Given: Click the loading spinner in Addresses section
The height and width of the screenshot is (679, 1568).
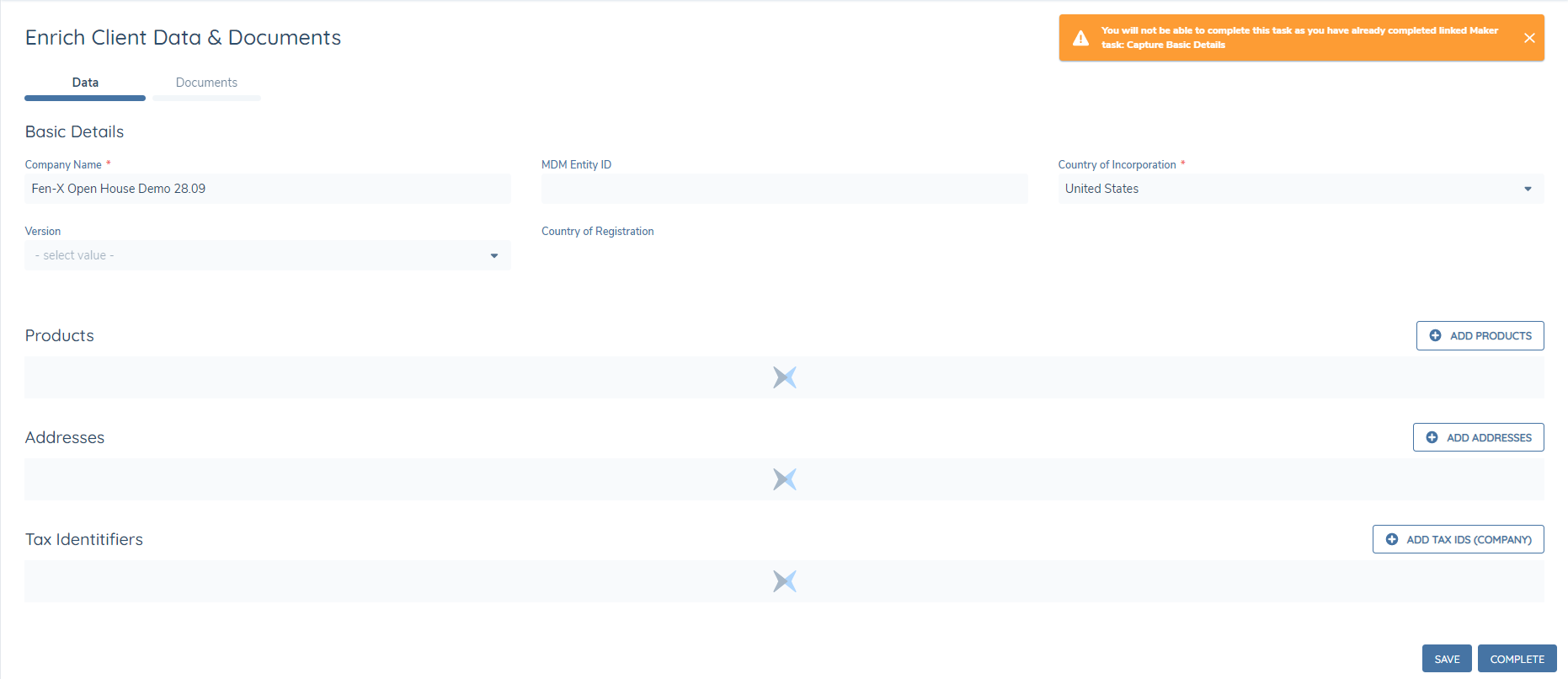Looking at the screenshot, I should point(784,479).
